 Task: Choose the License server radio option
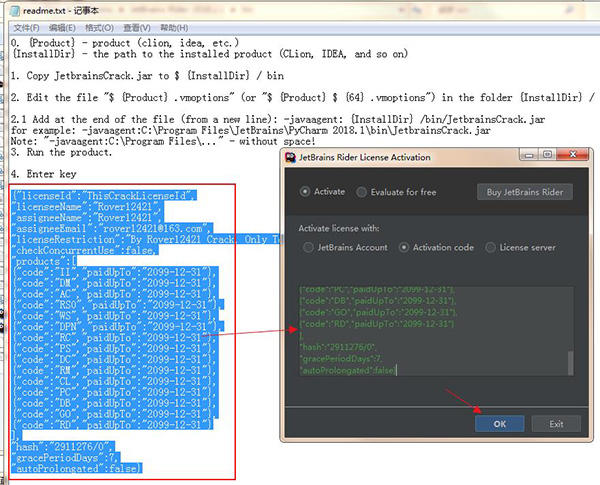pos(491,246)
